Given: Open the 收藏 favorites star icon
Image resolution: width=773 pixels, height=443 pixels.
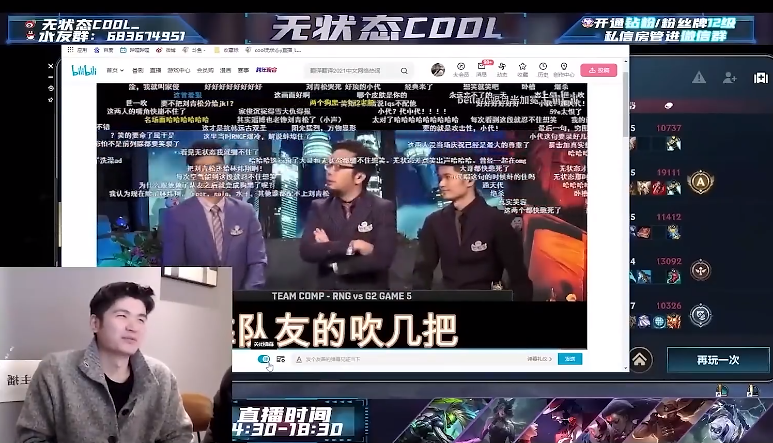Looking at the screenshot, I should click(523, 70).
